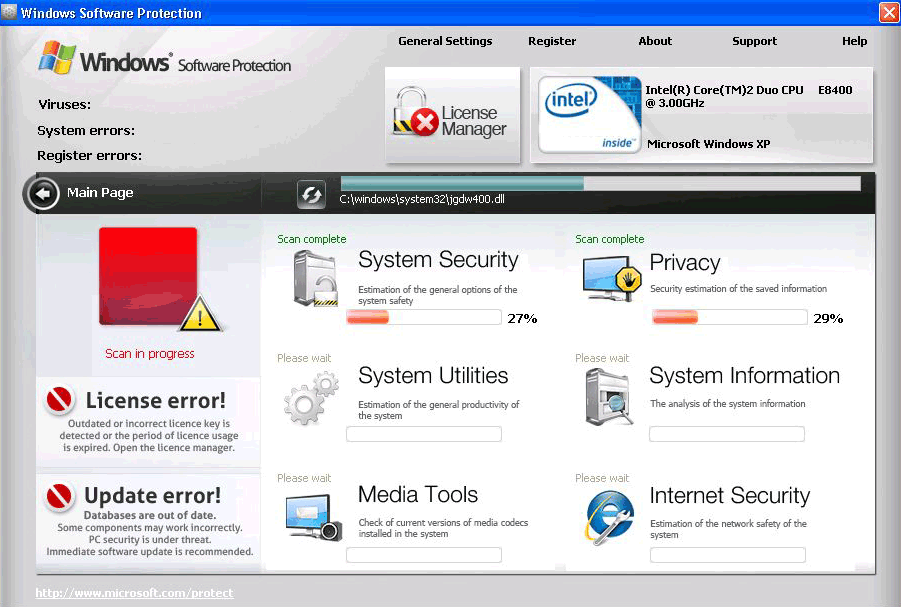Click the System Security 27% progress bar
The image size is (901, 607).
[x=423, y=318]
